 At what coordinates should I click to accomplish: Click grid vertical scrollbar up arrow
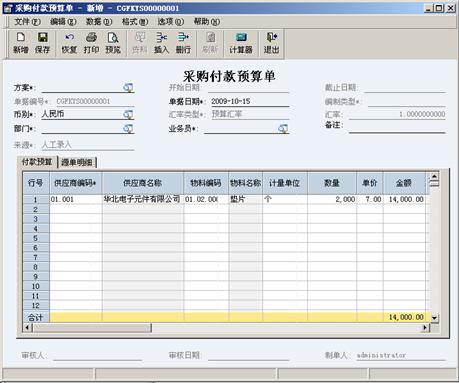coord(434,177)
